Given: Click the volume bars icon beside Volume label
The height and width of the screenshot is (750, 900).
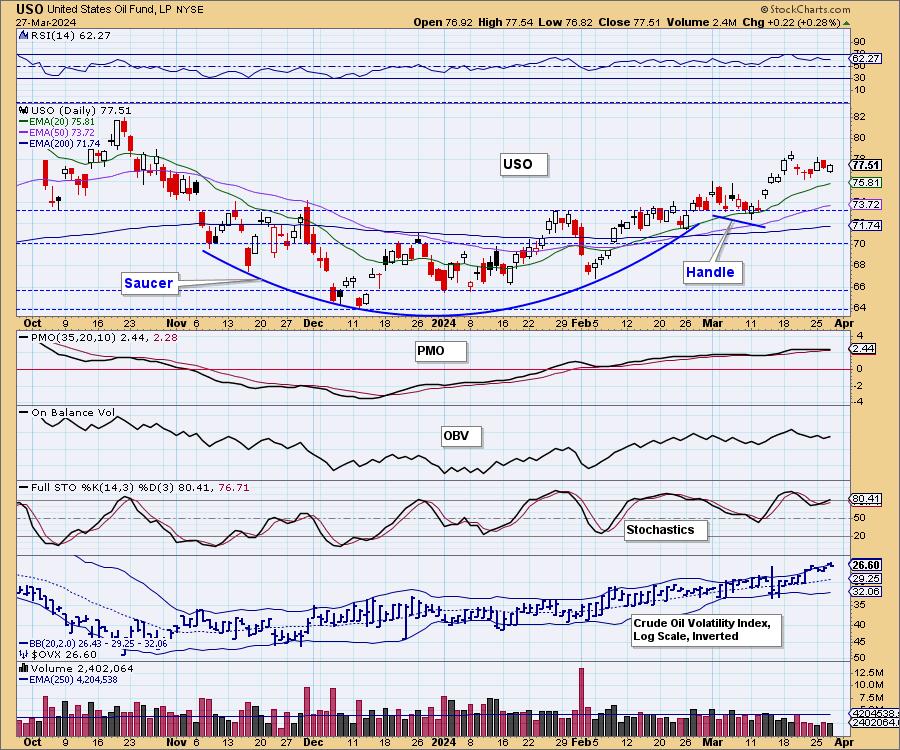Looking at the screenshot, I should (24, 668).
